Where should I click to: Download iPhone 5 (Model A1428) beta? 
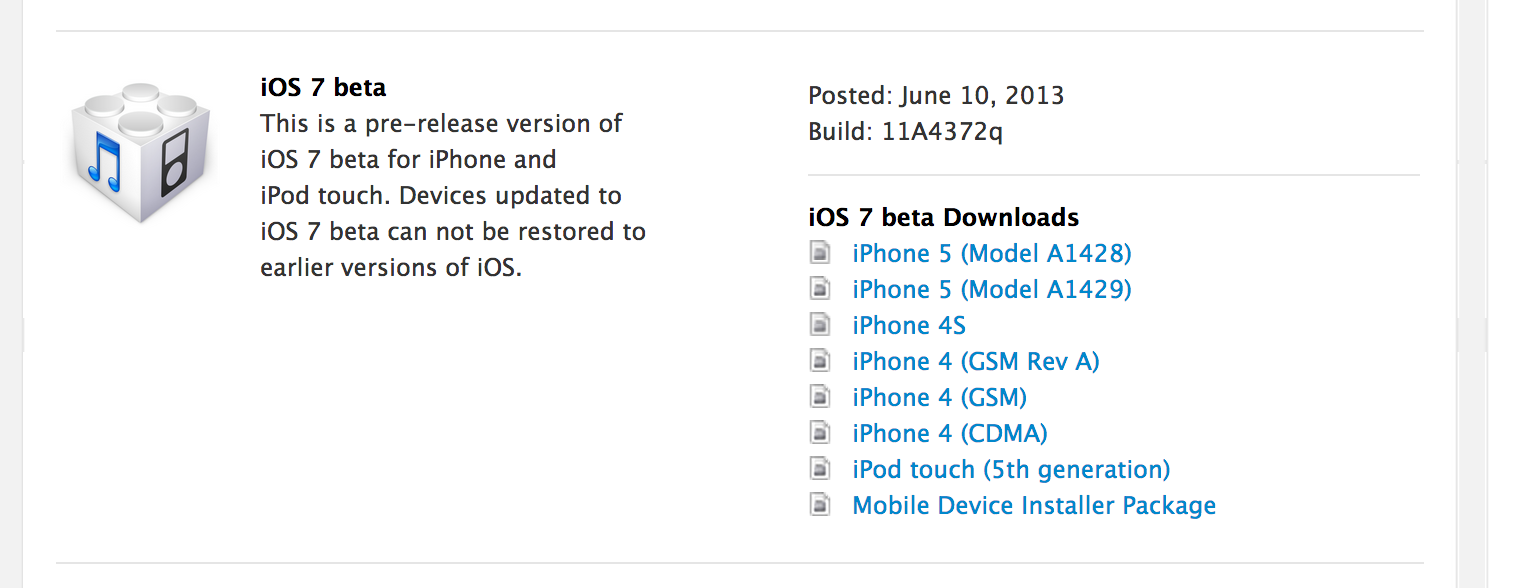(991, 254)
